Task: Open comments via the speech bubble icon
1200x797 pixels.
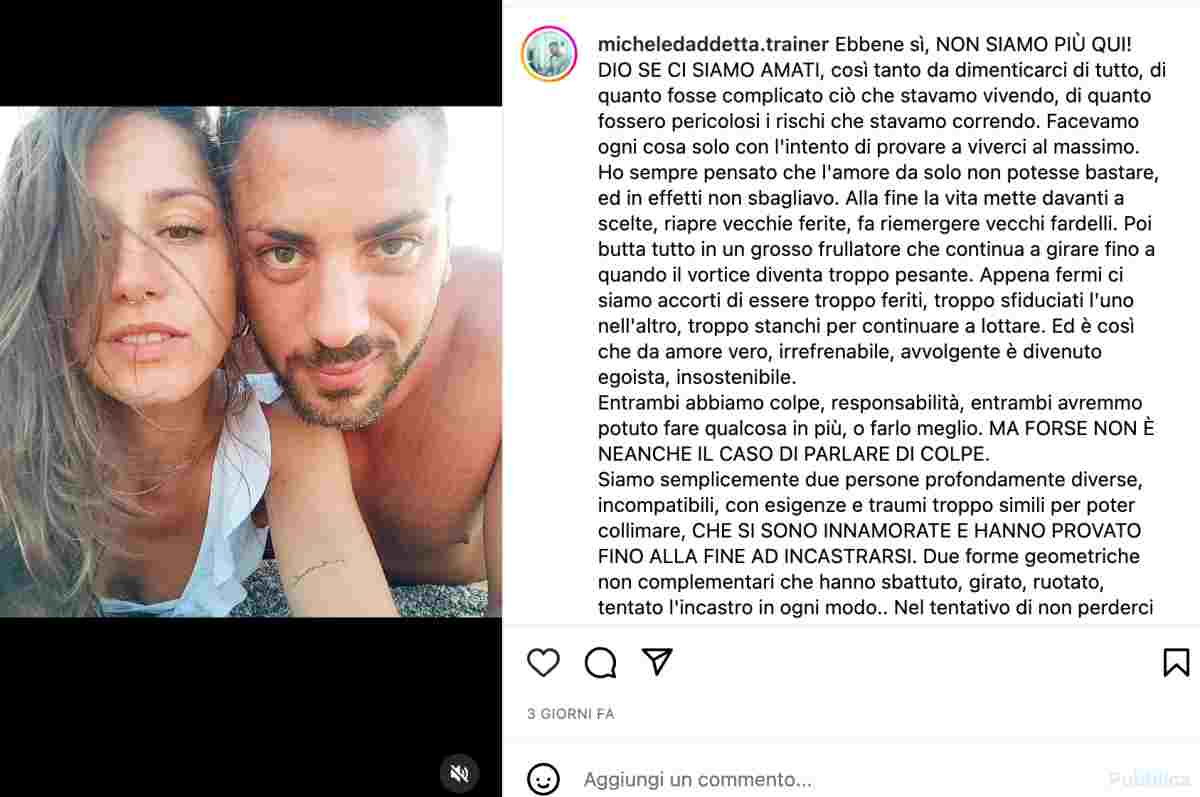Action: 600,662
